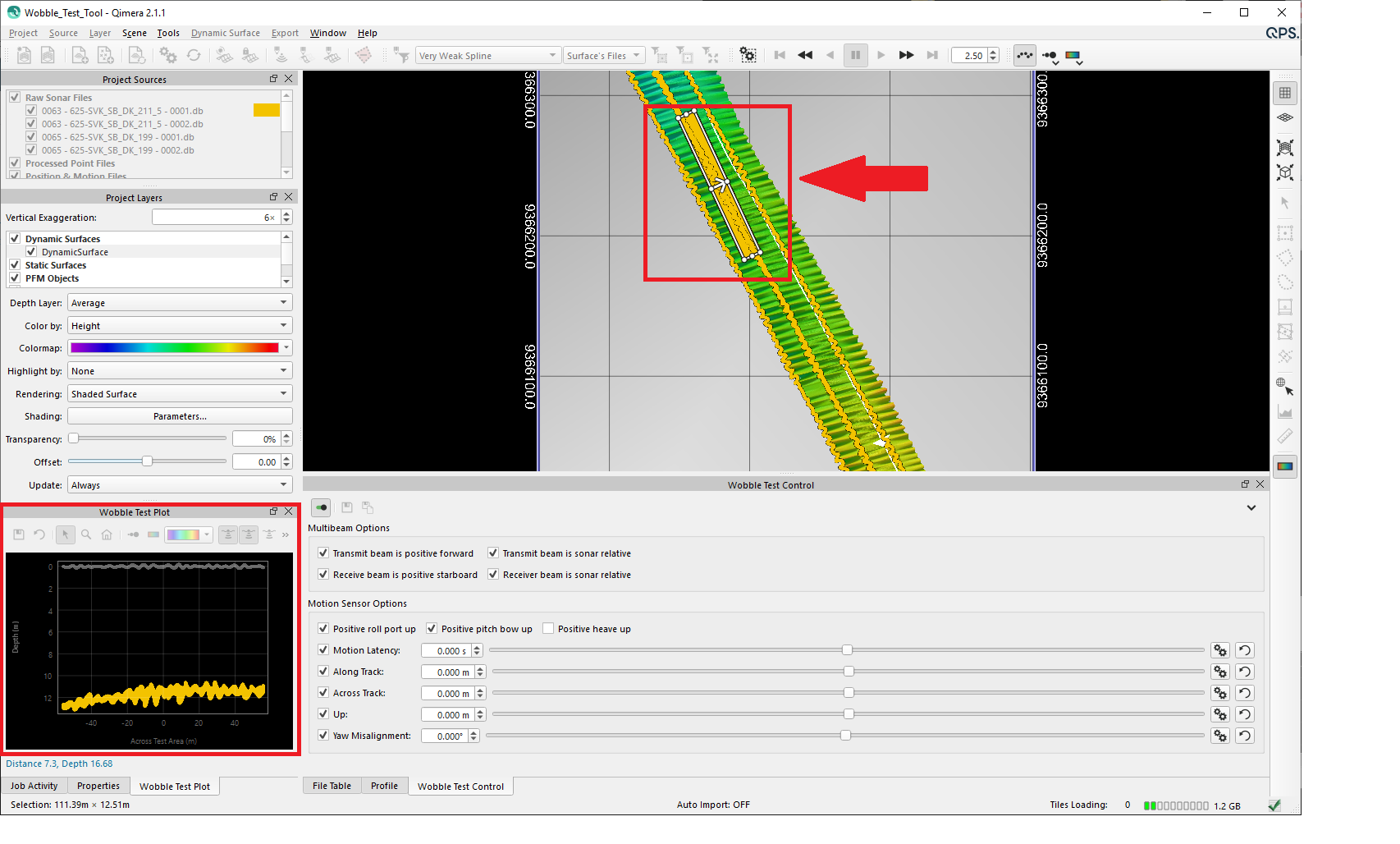Select the 2D grid view icon in right sidebar
Image resolution: width=1400 pixels, height=844 pixels.
tap(1285, 93)
